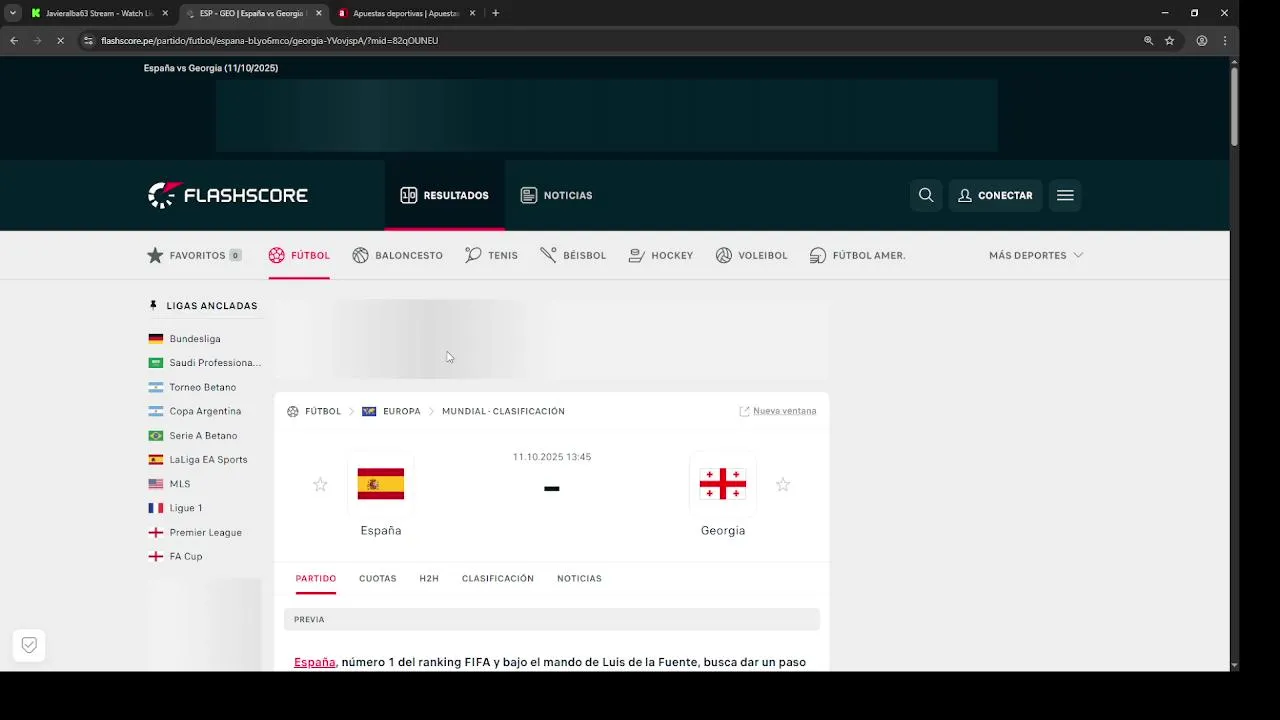Open the search magnifier in header
Screen dimensions: 1280x720
[926, 195]
